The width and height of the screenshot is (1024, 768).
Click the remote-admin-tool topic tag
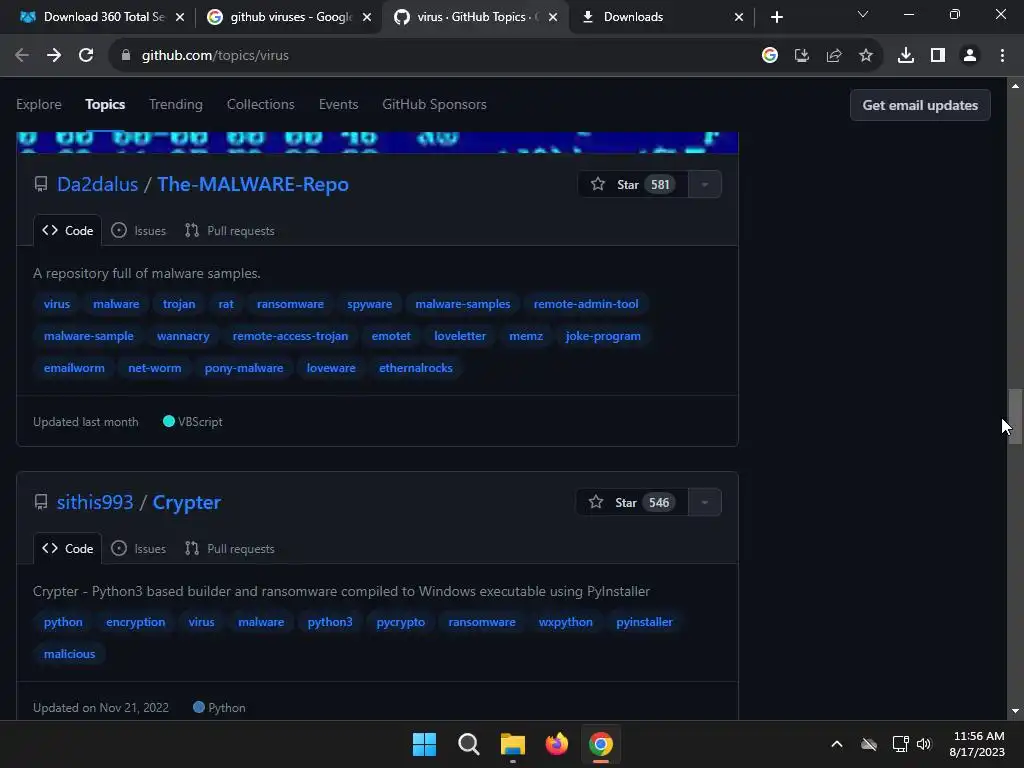[x=586, y=304]
